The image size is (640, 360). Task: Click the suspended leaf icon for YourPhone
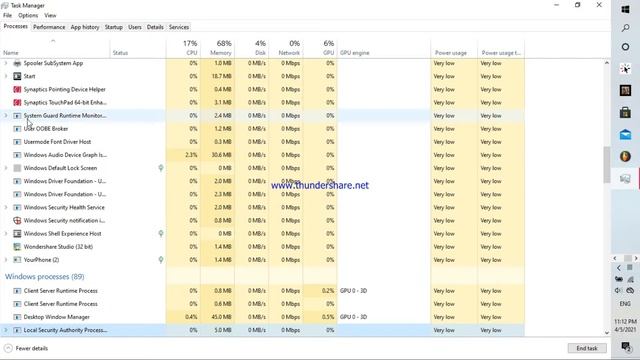tap(161, 260)
